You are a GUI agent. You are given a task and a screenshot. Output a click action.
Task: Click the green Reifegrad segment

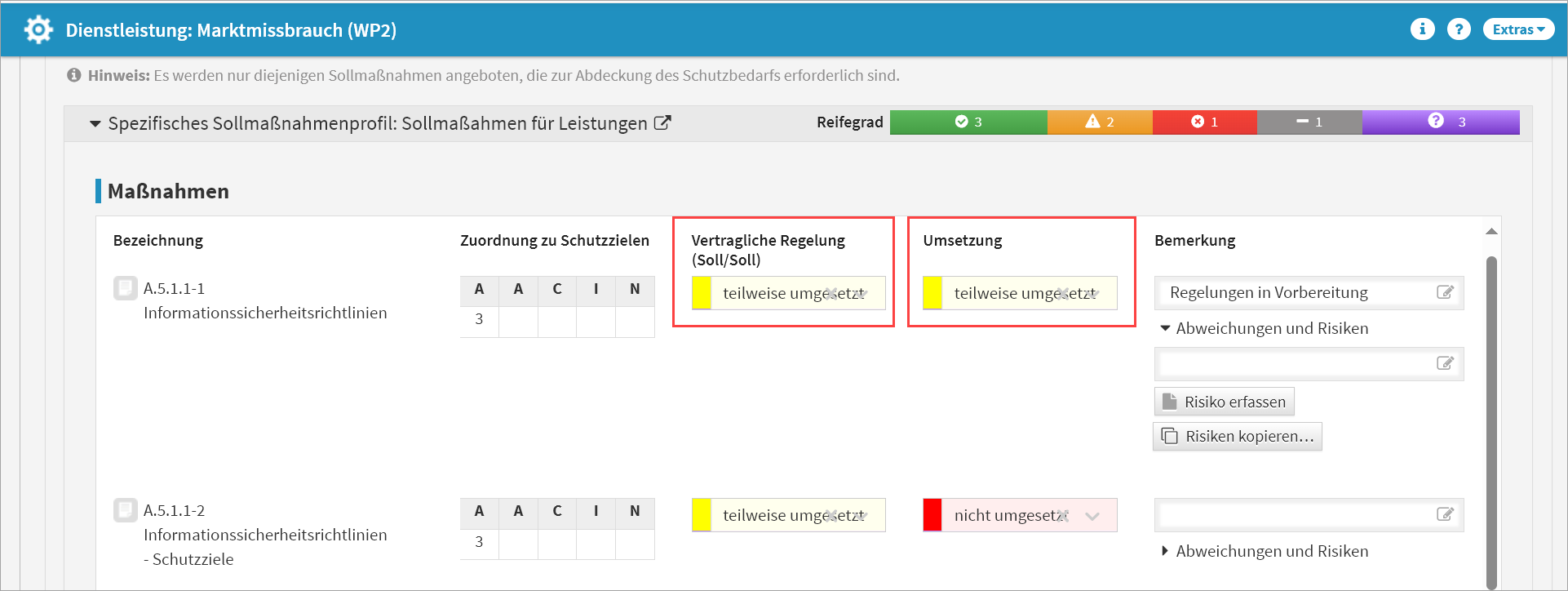coord(968,122)
